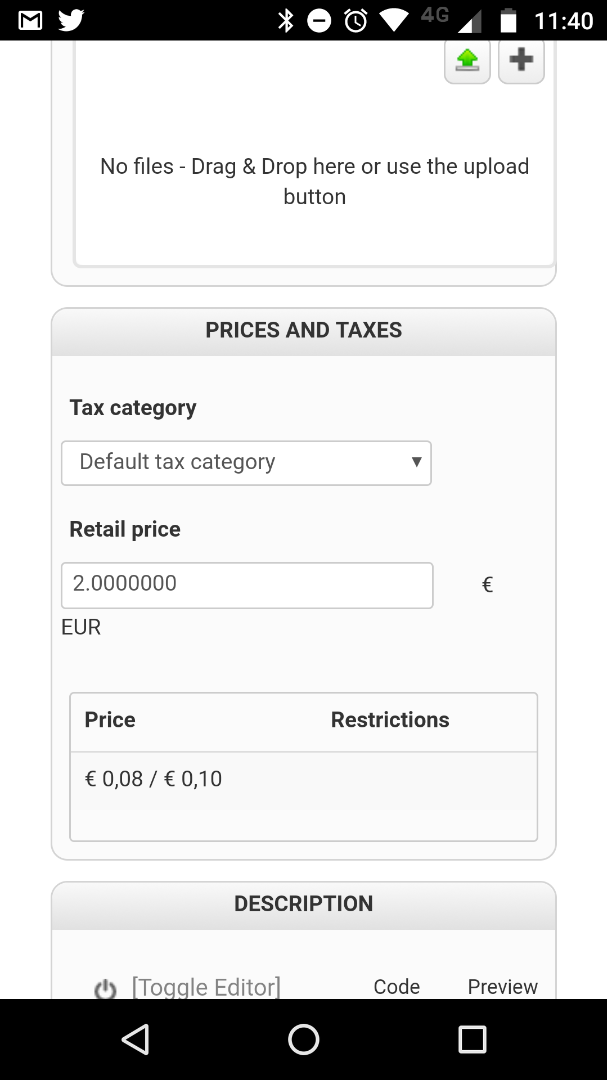Click the green upload arrow icon
The width and height of the screenshot is (607, 1080).
(467, 61)
